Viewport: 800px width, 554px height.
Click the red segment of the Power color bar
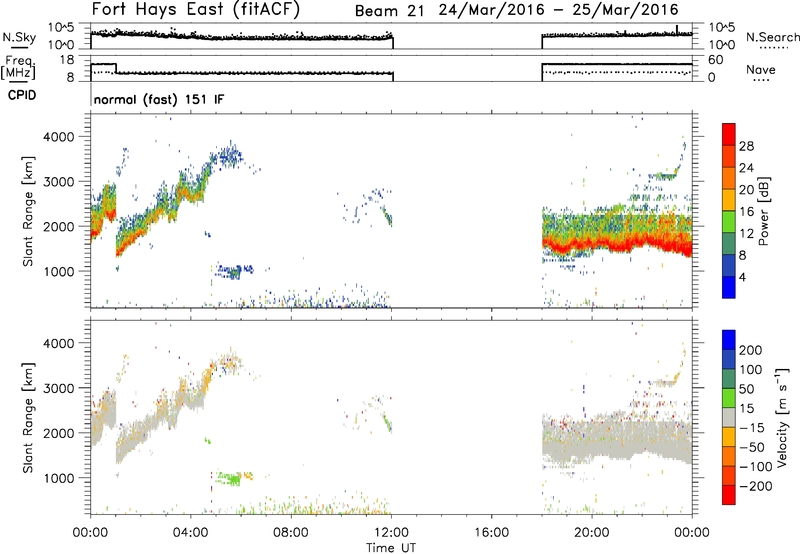click(x=729, y=132)
